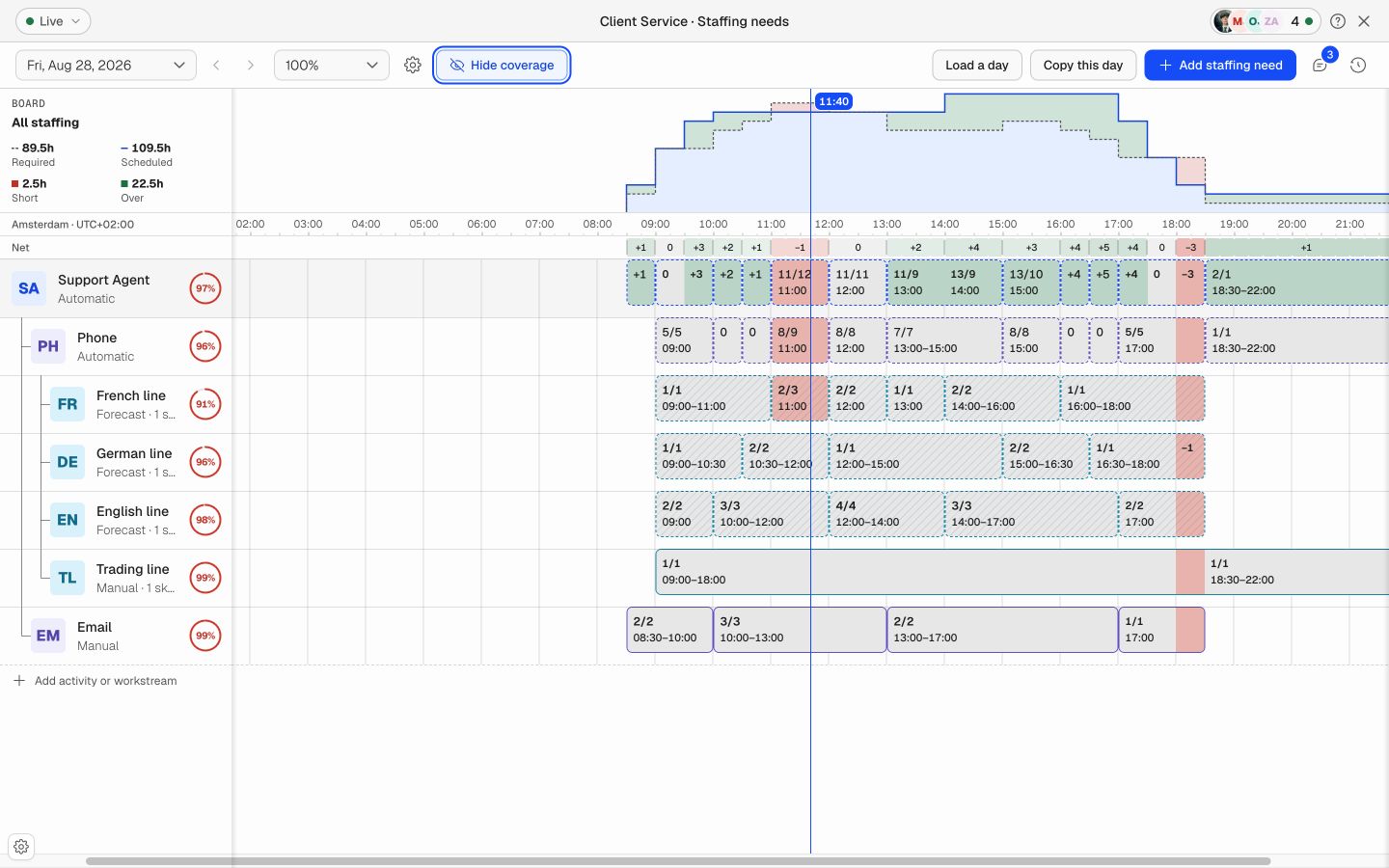Click the 11:40 current time marker
Viewport: 1389px width, 868px height.
tap(833, 101)
